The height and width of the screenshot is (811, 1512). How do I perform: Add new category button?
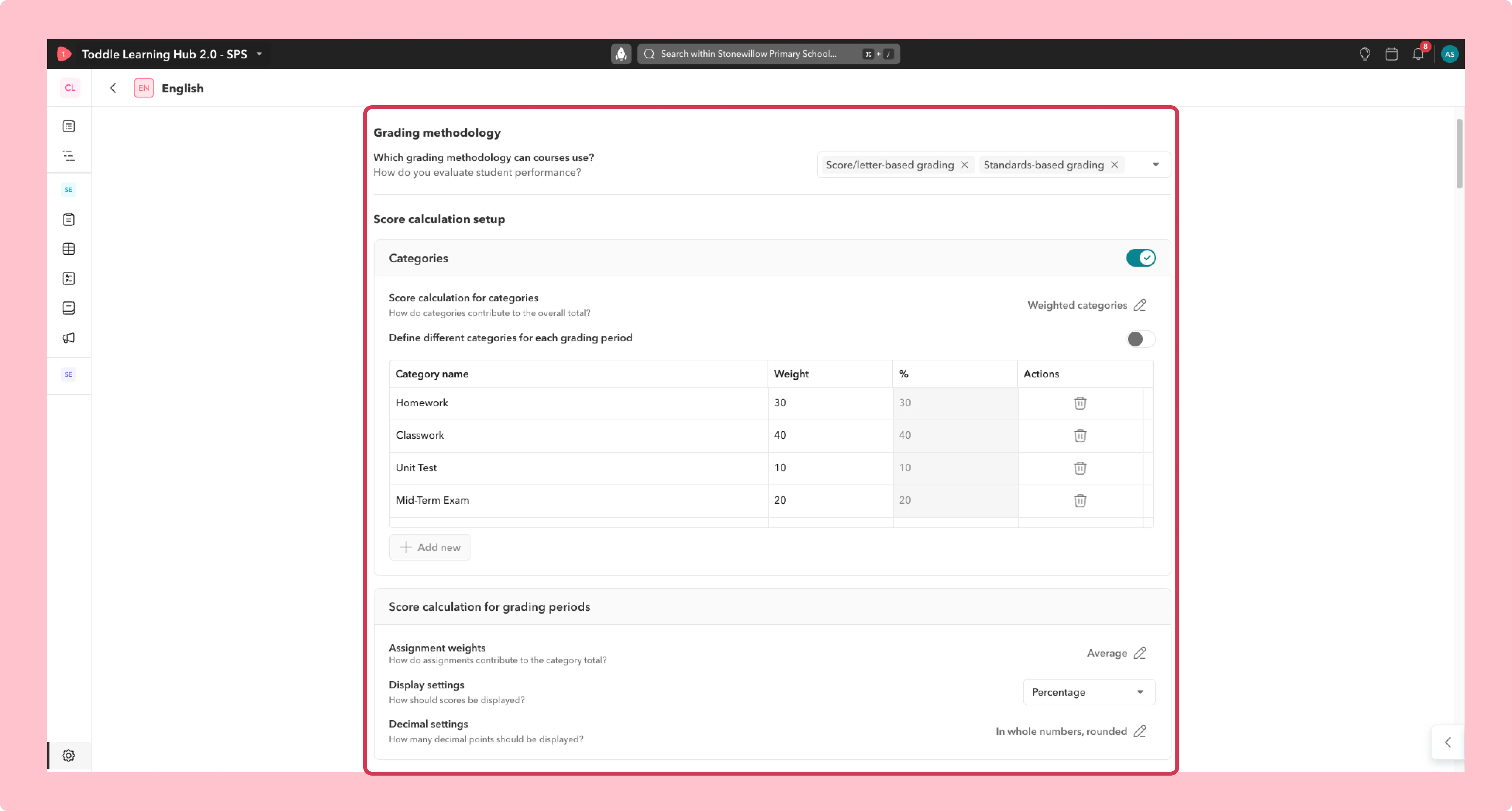(430, 547)
